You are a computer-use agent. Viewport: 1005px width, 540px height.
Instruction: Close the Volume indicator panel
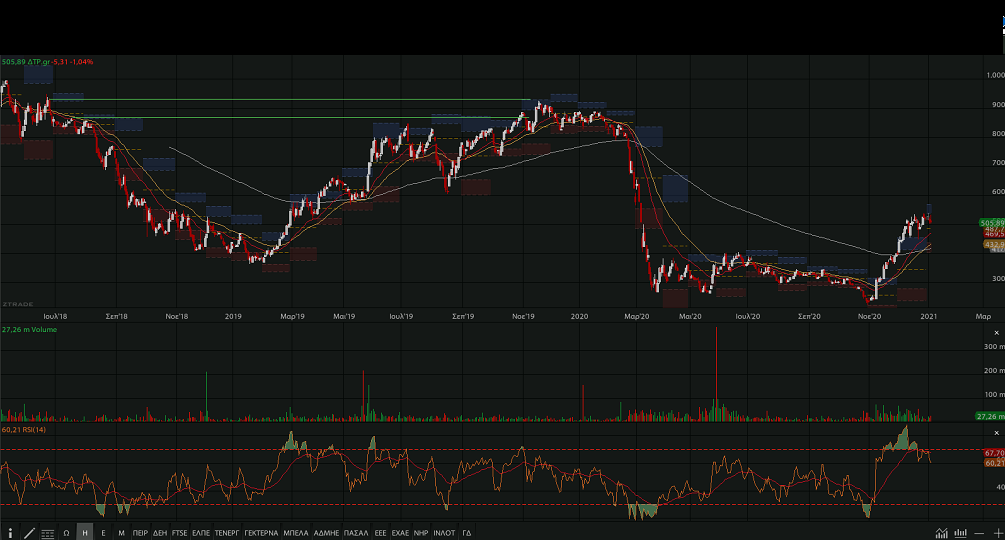(x=996, y=332)
